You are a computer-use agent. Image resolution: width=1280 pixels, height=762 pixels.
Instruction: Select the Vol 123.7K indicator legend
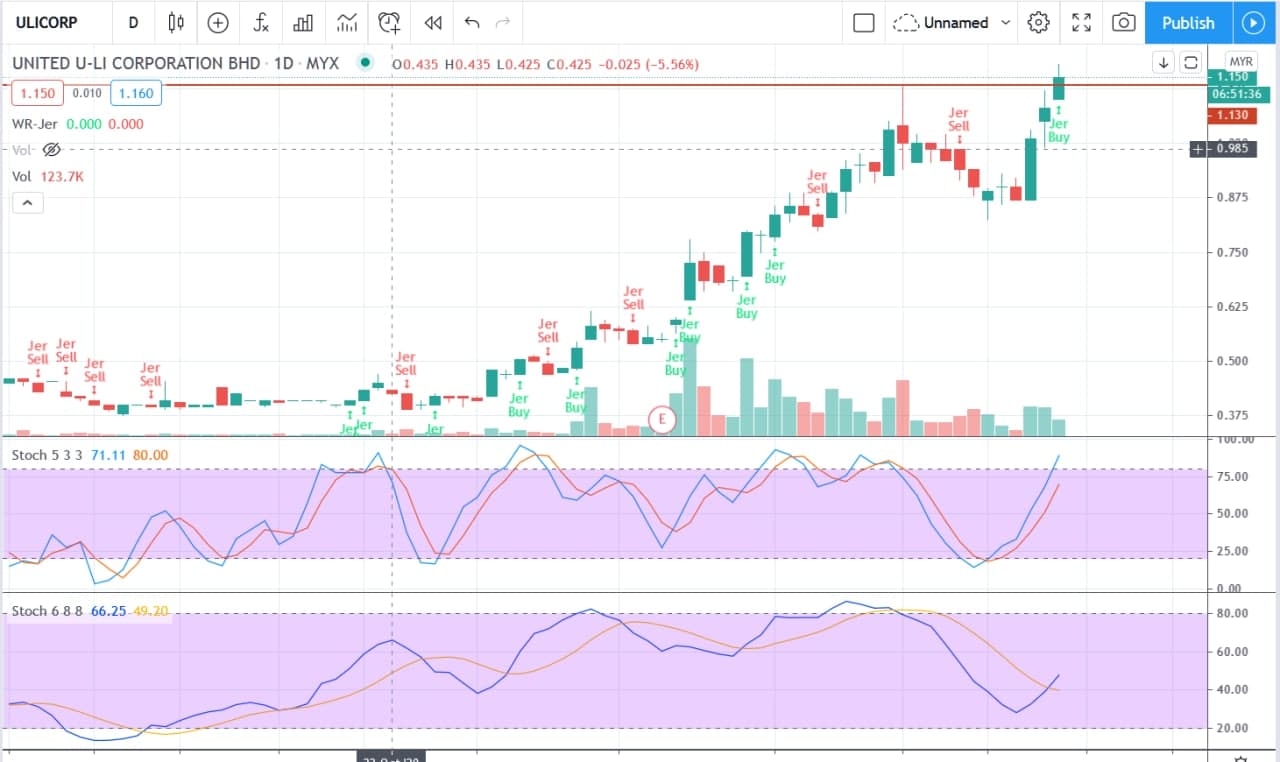[47, 176]
